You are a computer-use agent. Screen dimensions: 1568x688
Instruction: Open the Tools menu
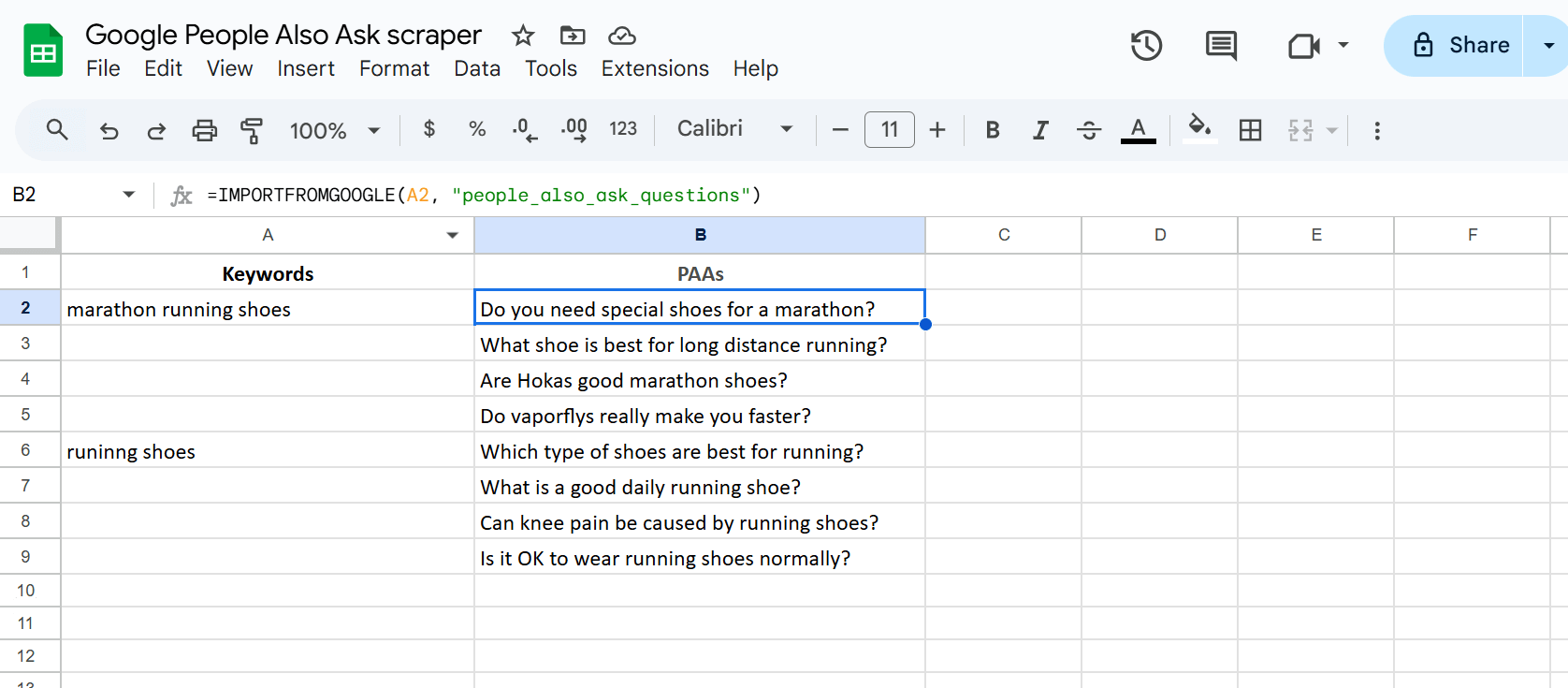(x=551, y=68)
